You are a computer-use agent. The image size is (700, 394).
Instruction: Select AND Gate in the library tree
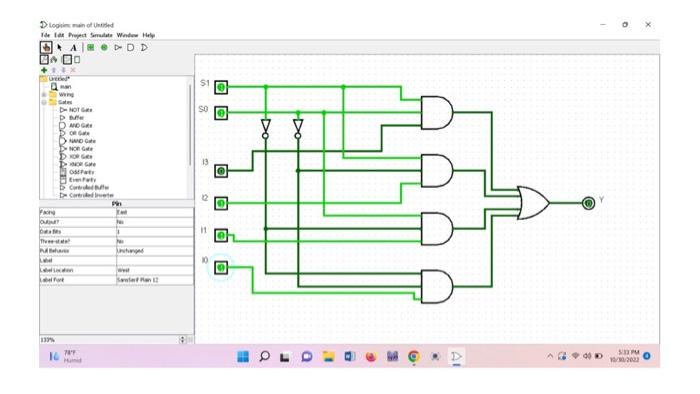click(x=75, y=125)
